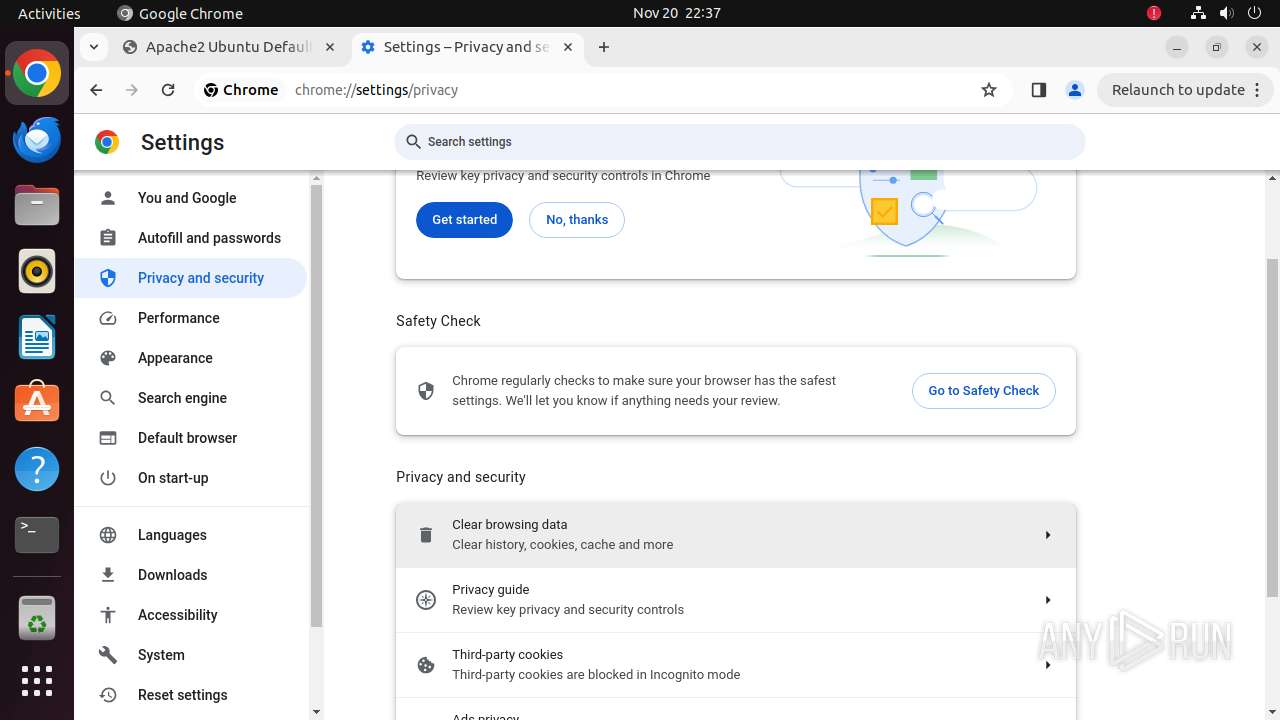
Task: Click the Accessibility figure icon
Action: 108,615
